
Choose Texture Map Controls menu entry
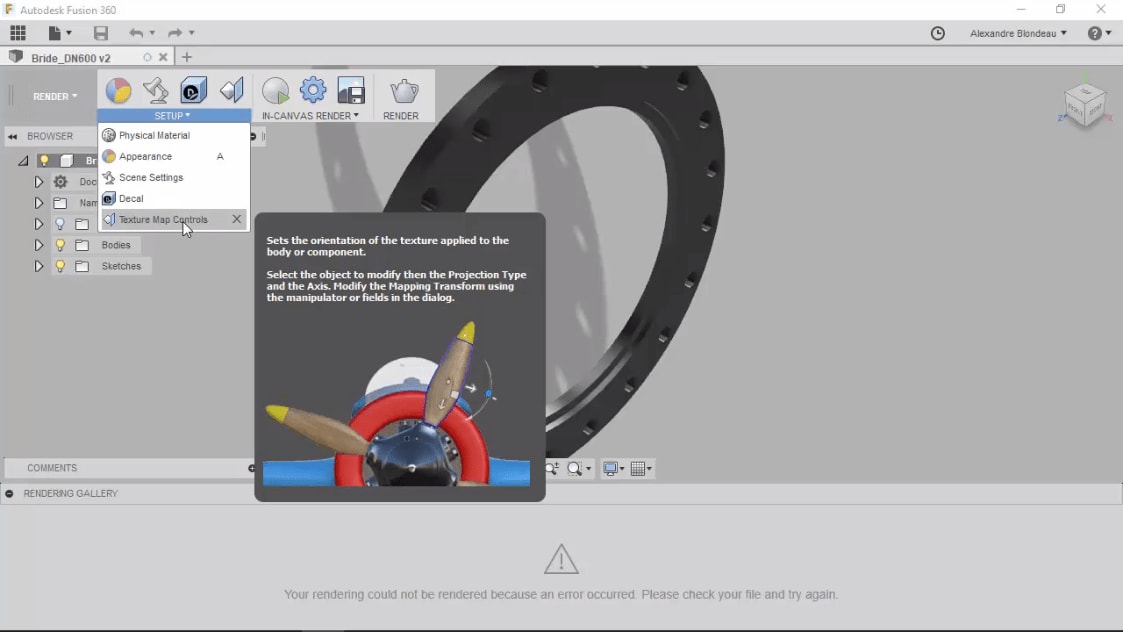click(x=174, y=219)
